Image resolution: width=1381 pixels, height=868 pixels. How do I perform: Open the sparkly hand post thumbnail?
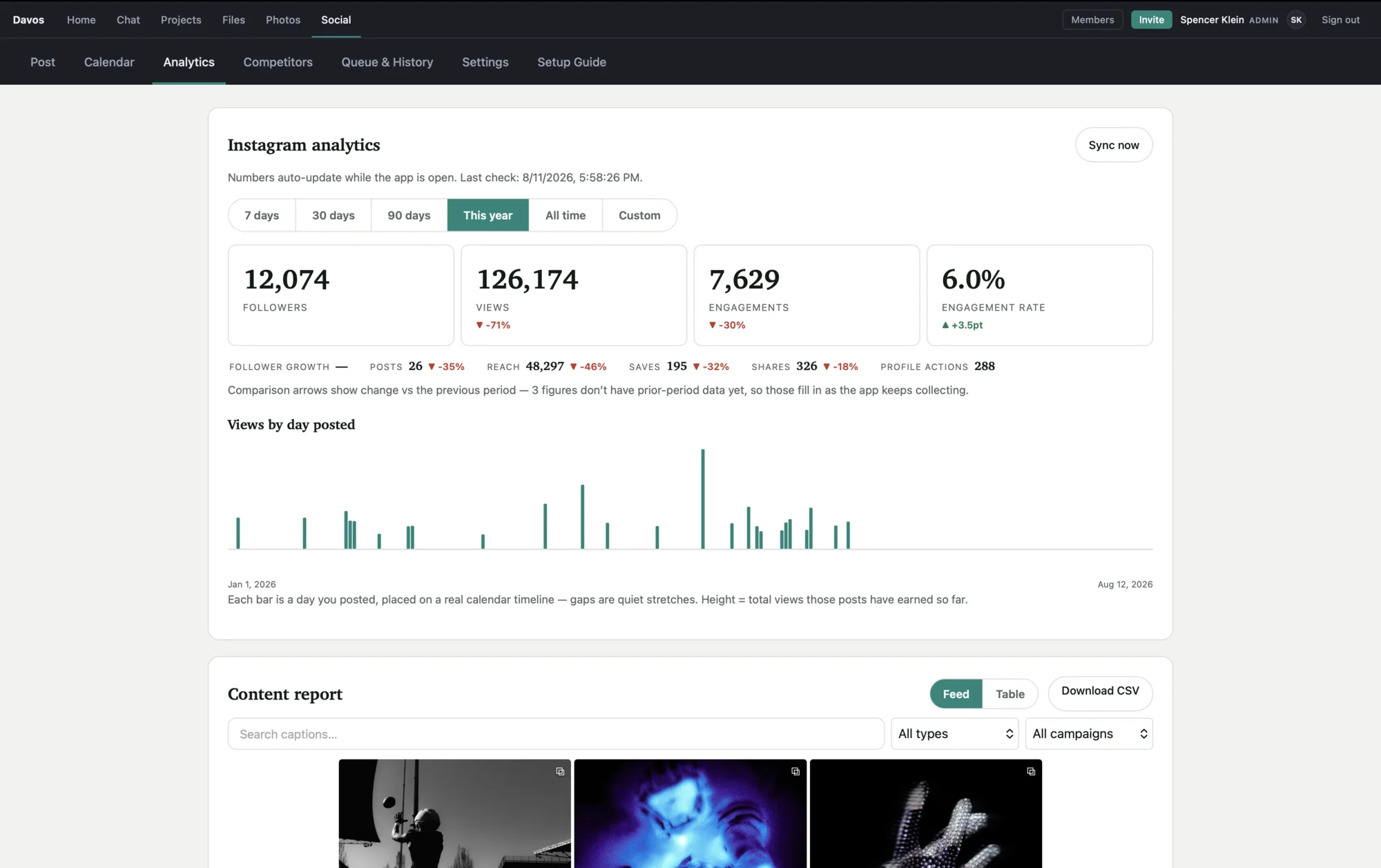(x=926, y=814)
